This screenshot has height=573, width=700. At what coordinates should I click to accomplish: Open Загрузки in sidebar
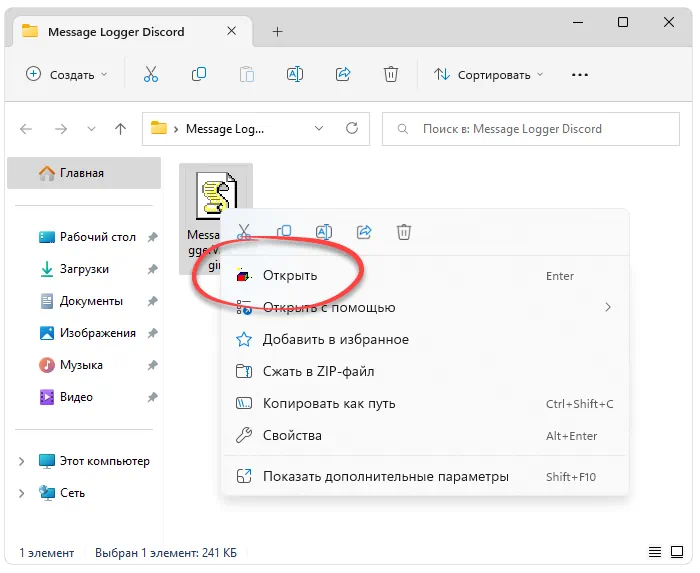click(x=85, y=269)
